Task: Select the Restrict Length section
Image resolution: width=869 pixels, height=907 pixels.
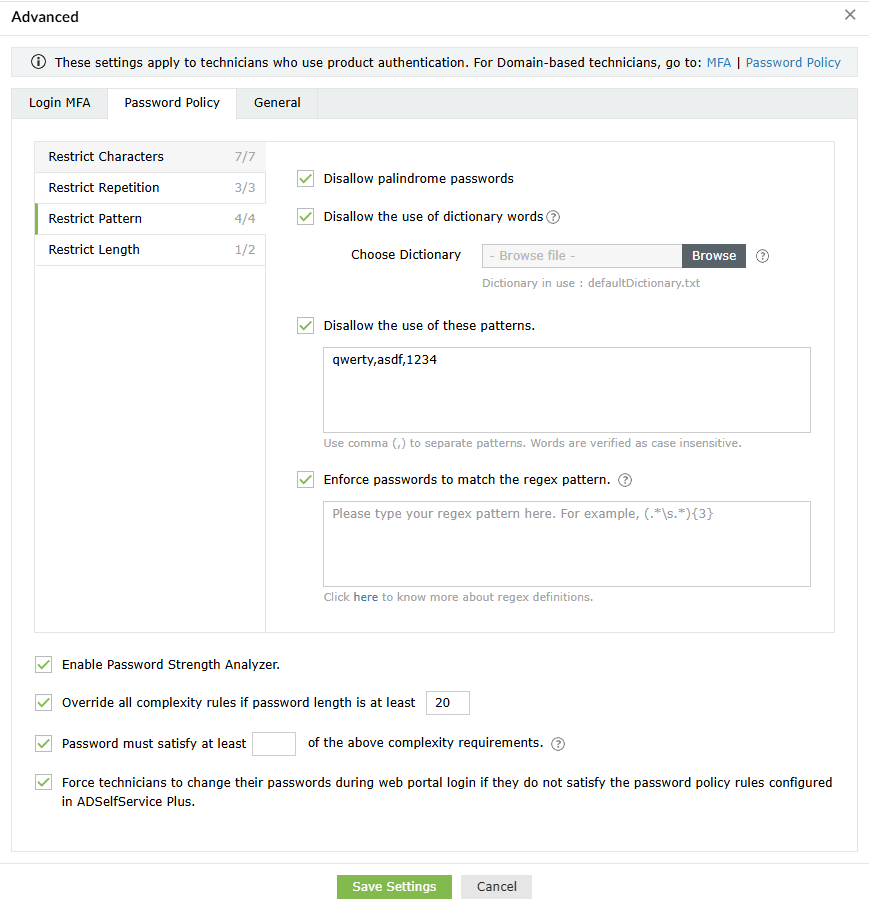Action: (x=94, y=249)
